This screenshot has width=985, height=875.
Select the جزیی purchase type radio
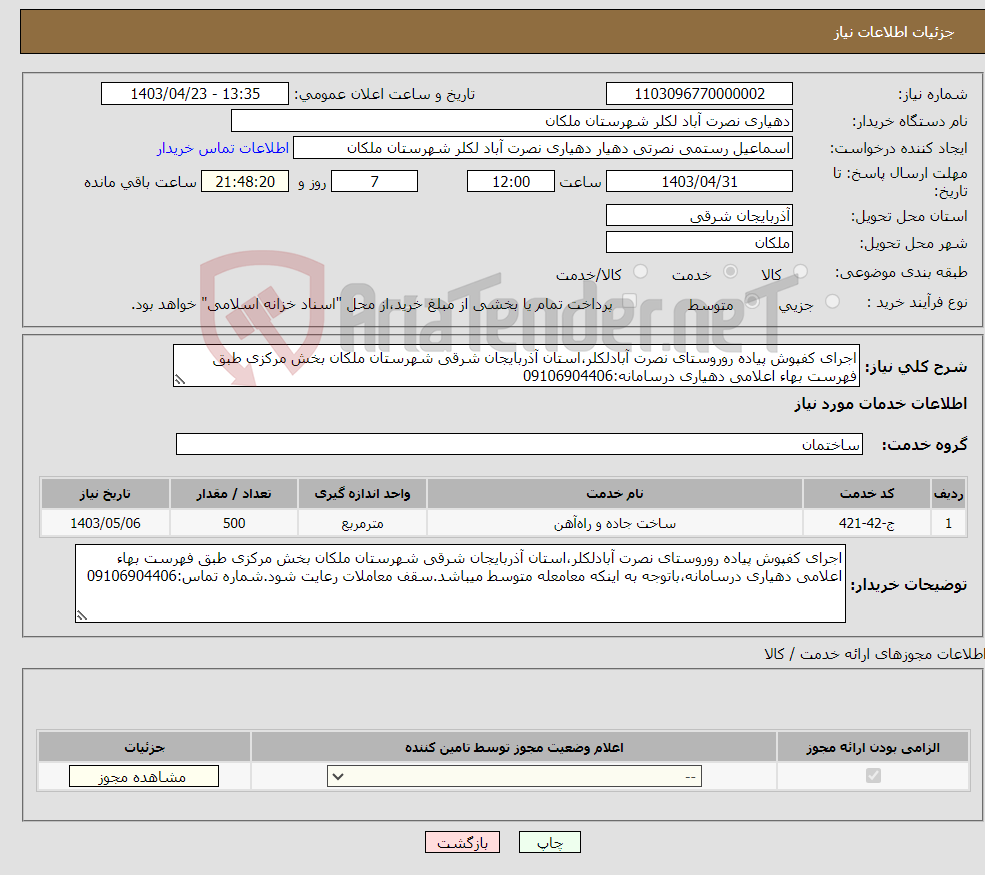(x=832, y=302)
